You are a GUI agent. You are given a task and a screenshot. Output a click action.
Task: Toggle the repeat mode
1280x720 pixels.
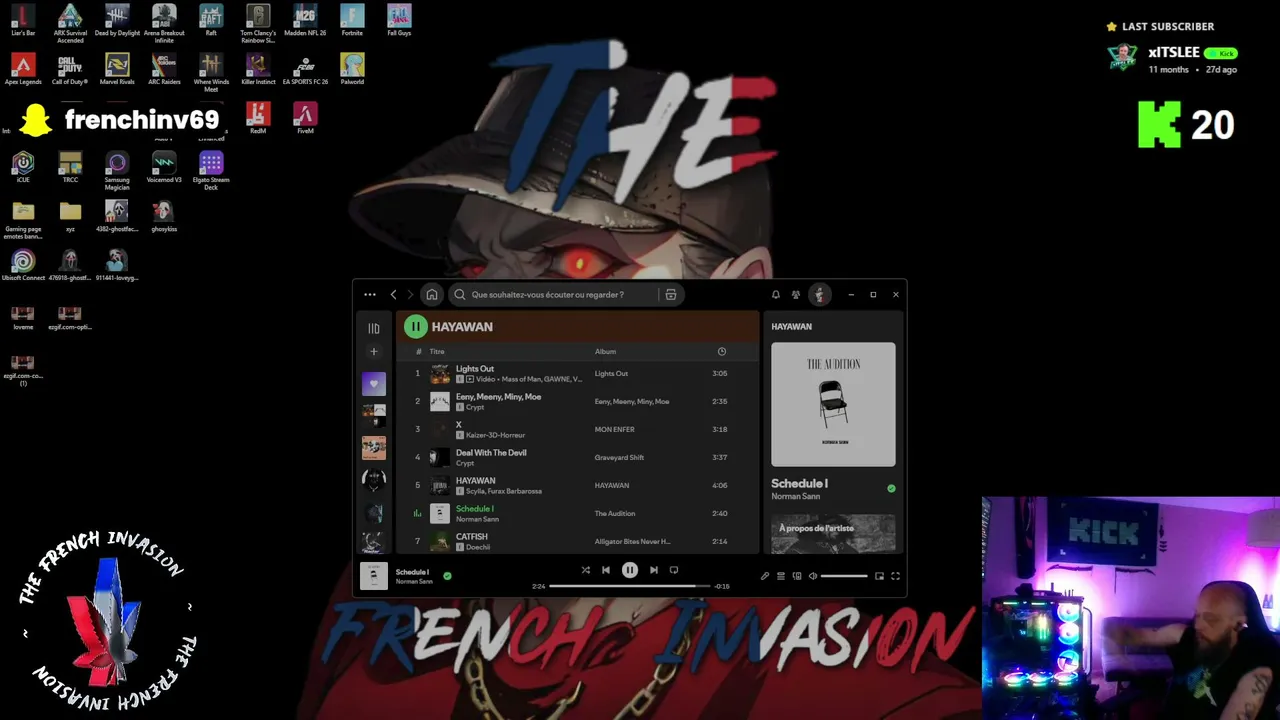[x=674, y=570]
